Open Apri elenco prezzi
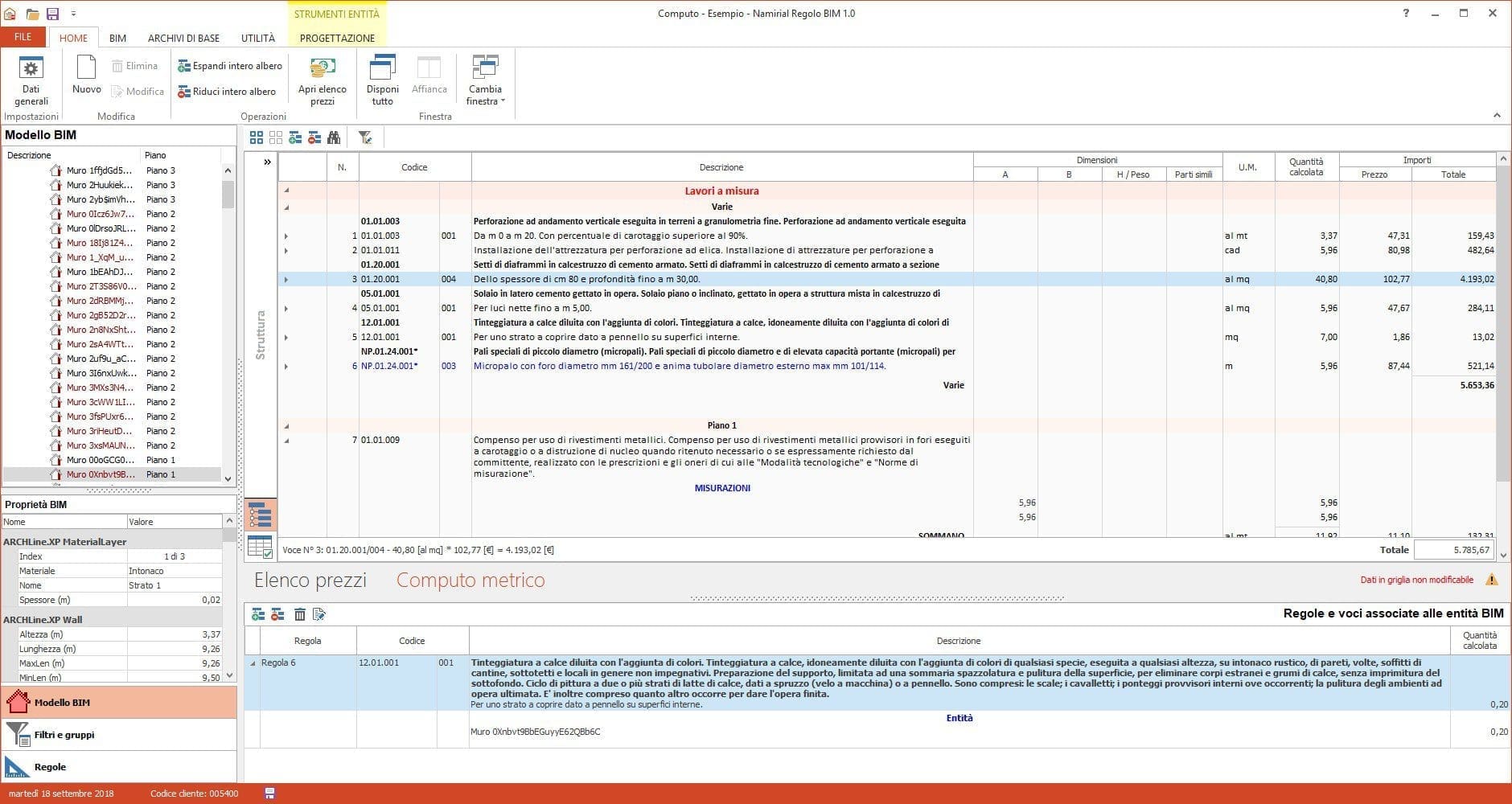This screenshot has width=1512, height=804. pos(322,80)
